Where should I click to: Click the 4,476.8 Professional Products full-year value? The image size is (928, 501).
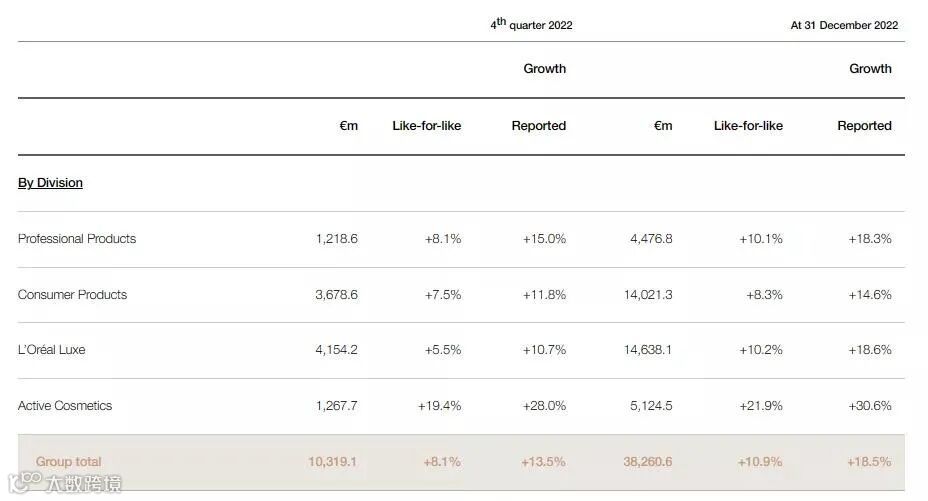point(651,239)
